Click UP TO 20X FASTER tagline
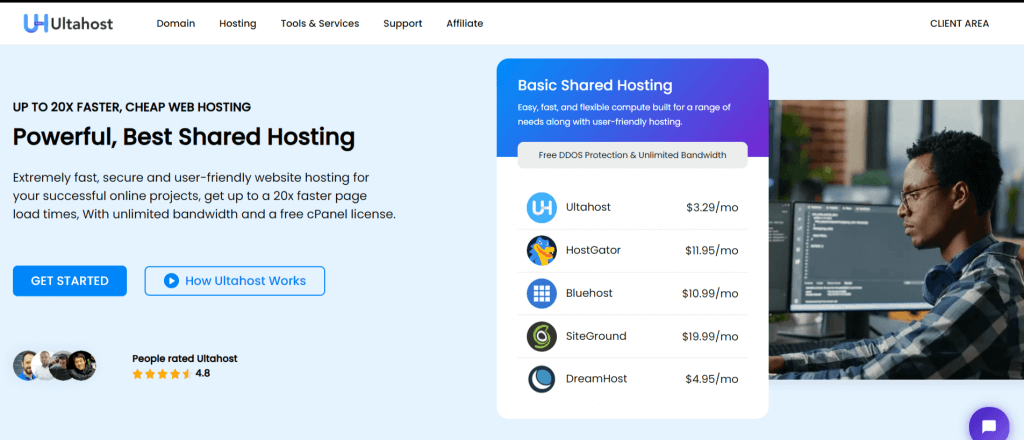Screen dimensions: 1024x440 [132, 107]
